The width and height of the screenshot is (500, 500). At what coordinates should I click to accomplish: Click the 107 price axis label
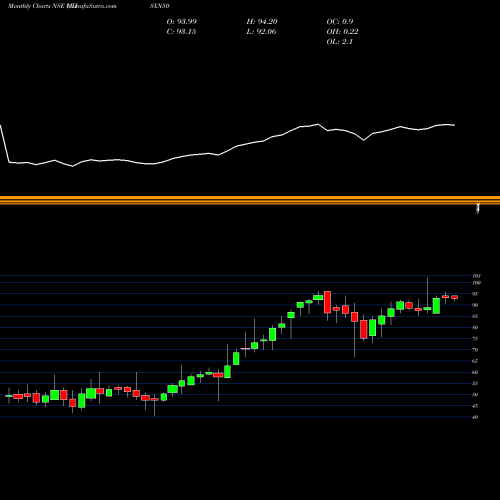coord(476,276)
